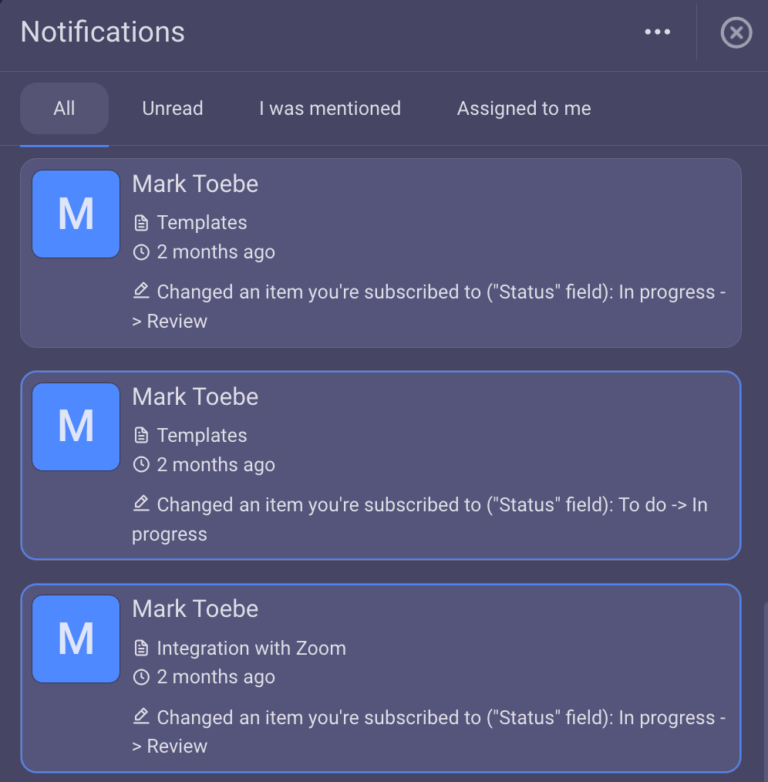Click the clock icon in the Zoom notification

141,677
